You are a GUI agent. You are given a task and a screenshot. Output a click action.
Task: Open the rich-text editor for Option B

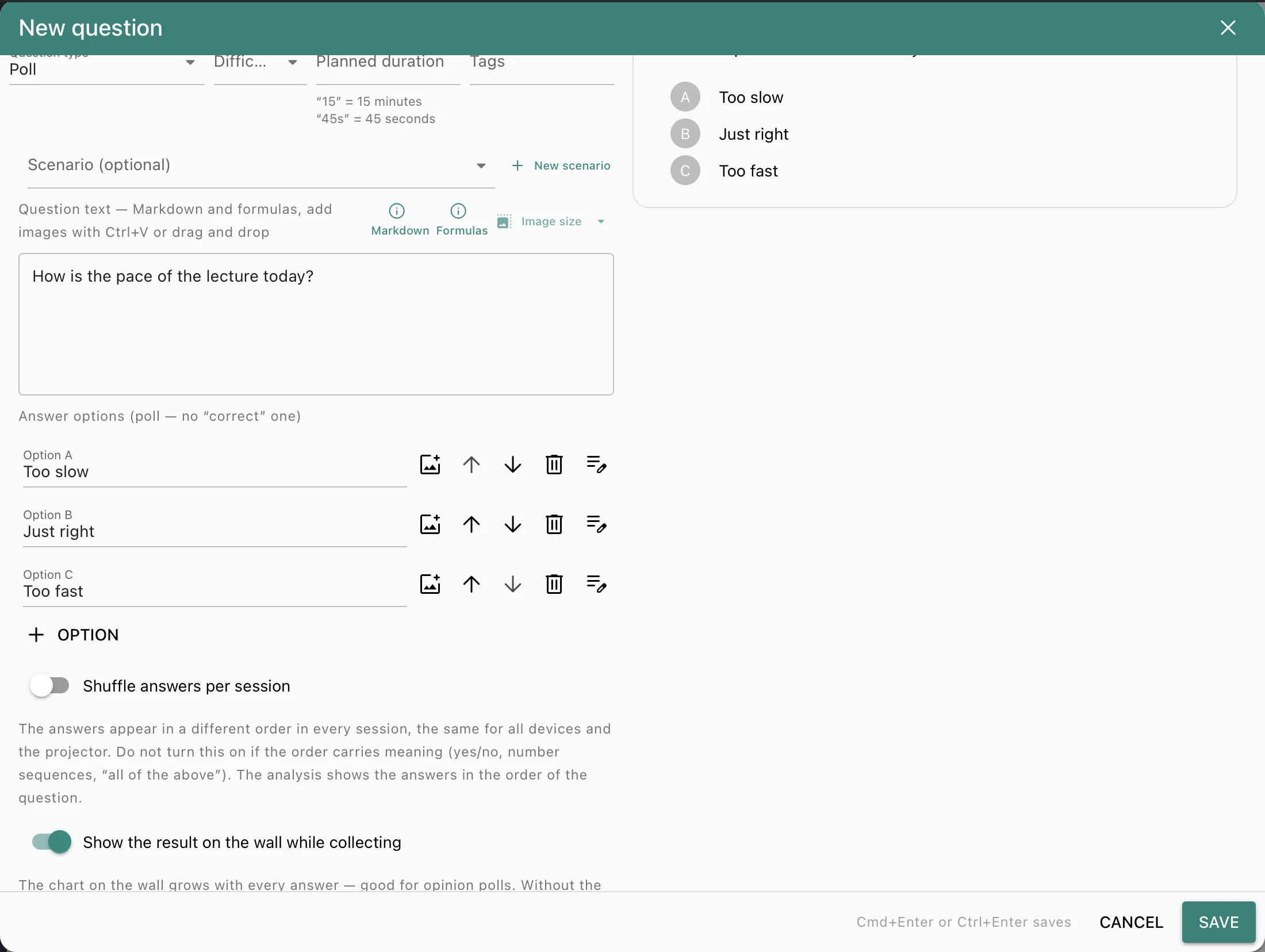pyautogui.click(x=596, y=524)
